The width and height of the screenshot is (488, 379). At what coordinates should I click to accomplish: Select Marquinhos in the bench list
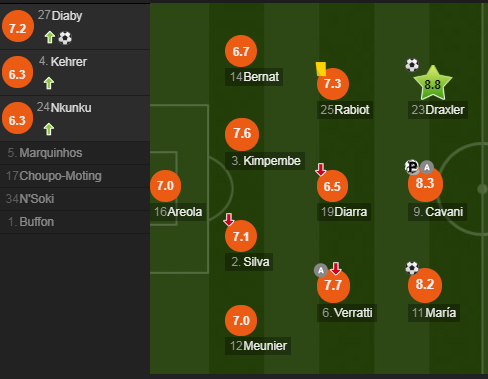tap(75, 153)
